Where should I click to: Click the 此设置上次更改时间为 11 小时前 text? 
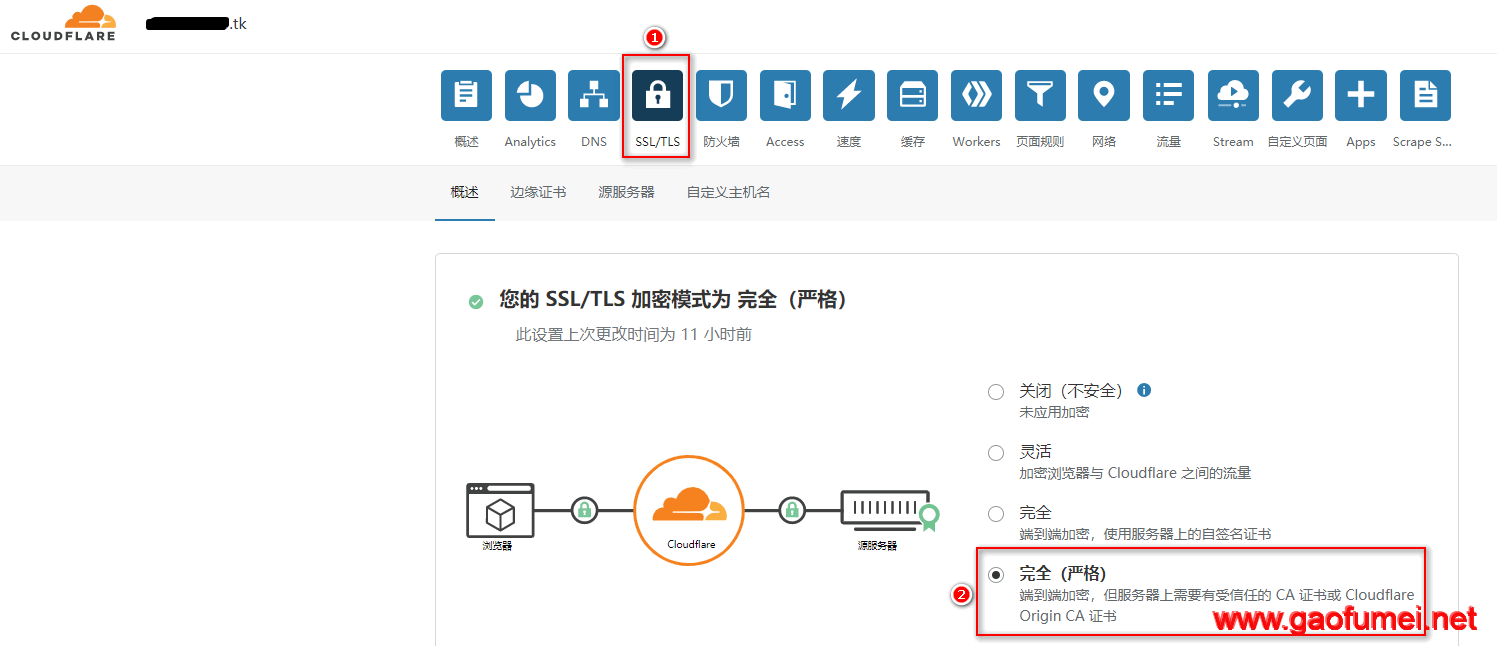coord(634,335)
